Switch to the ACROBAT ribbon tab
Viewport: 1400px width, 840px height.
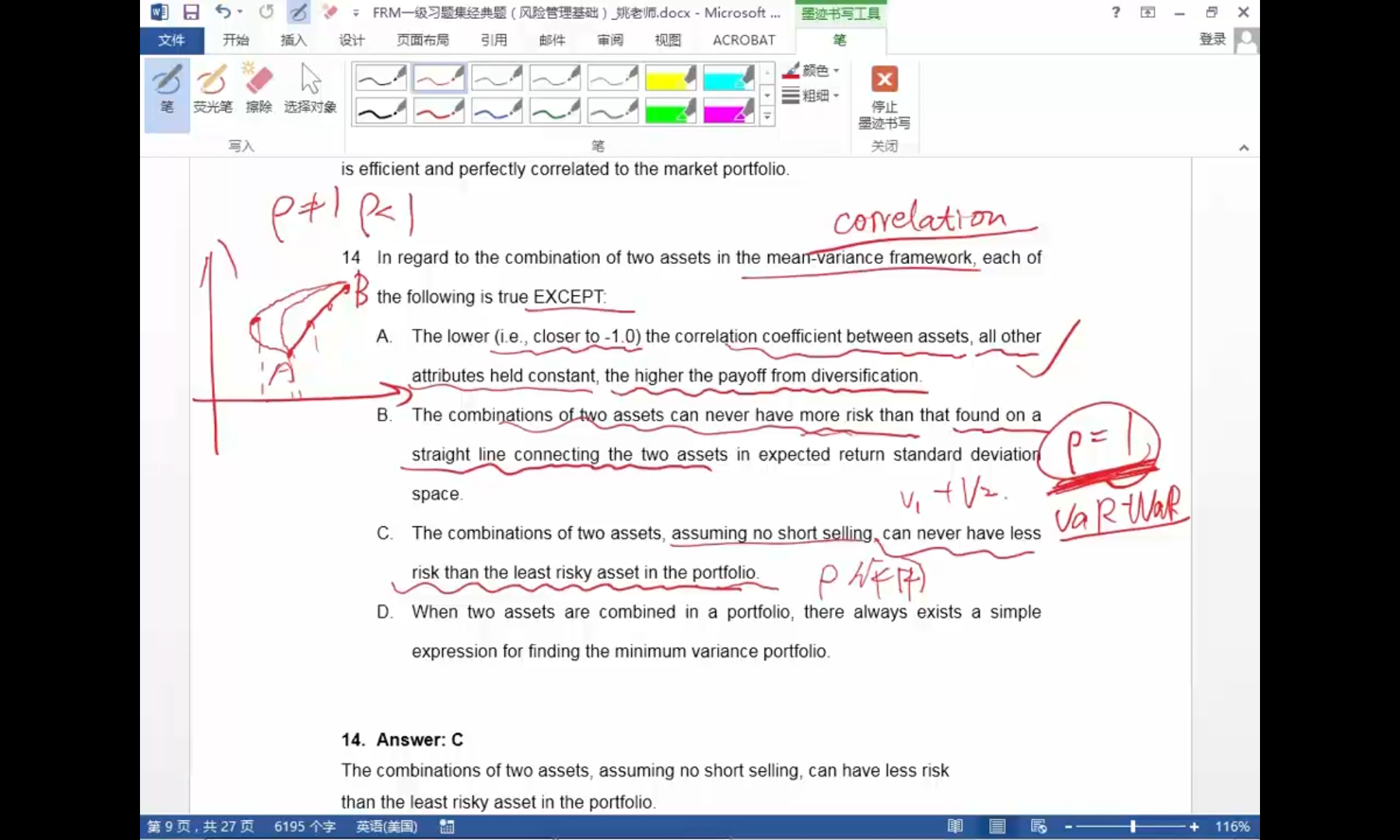click(743, 40)
